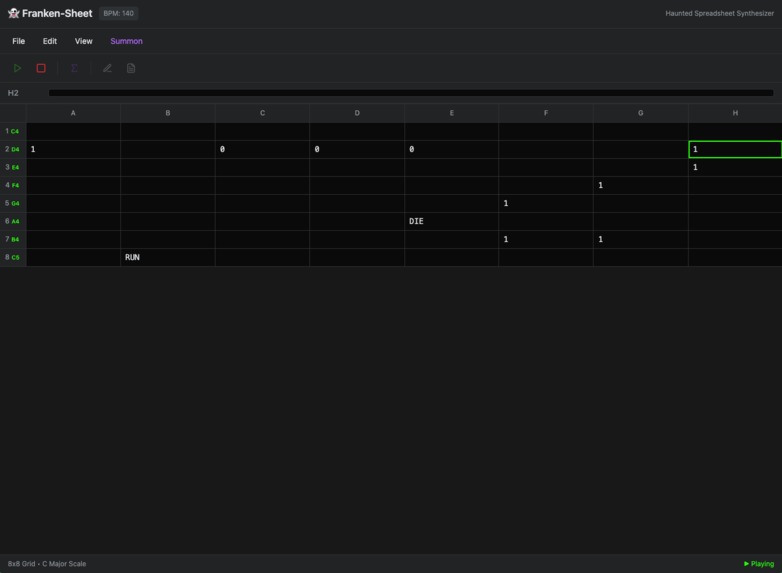Screen dimensions: 782x573
Task: Select cell D2 containing 0
Action: pos(357,150)
